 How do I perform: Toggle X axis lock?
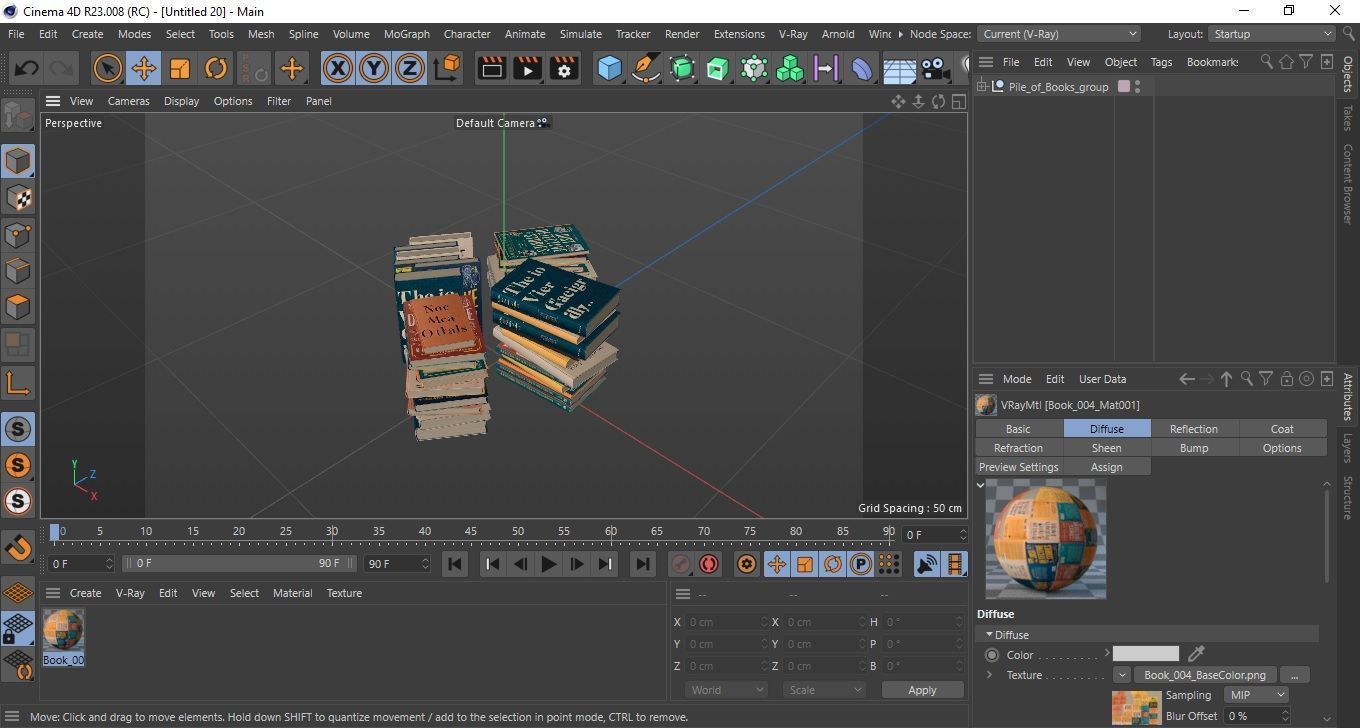pyautogui.click(x=338, y=69)
